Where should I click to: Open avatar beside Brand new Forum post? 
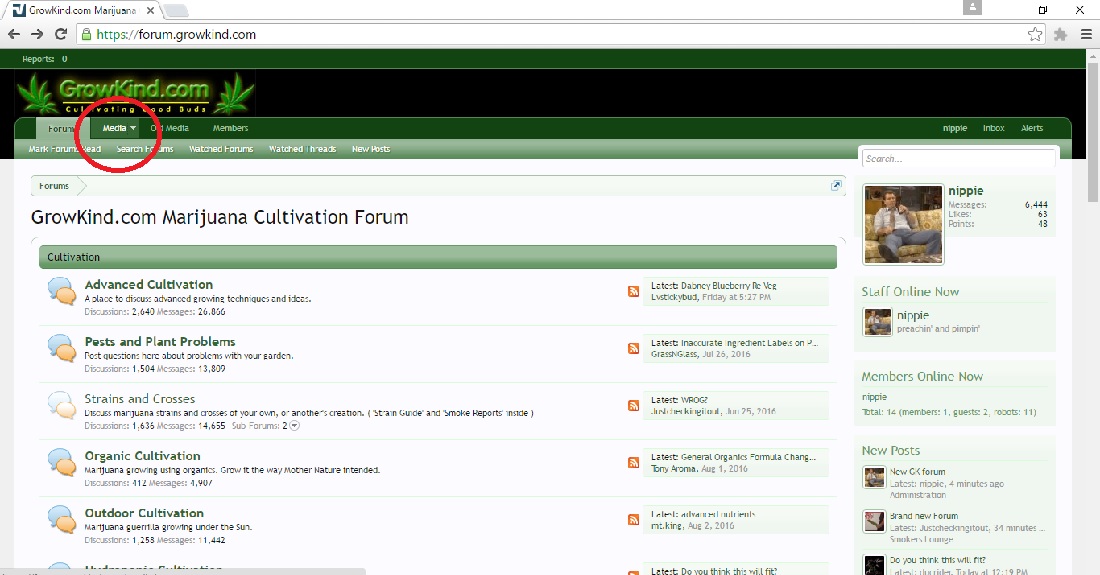click(x=874, y=522)
